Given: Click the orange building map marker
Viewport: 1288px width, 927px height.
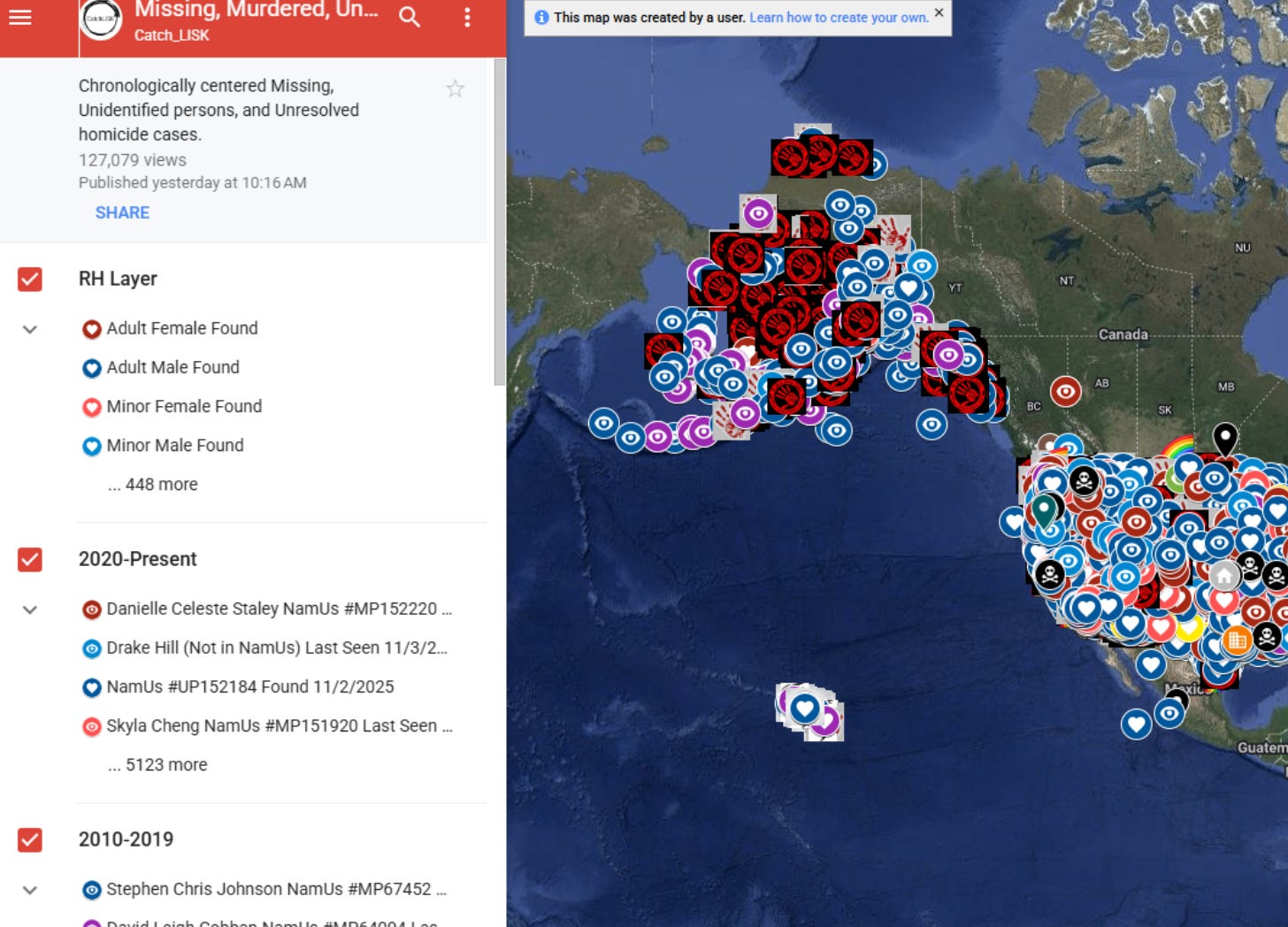Looking at the screenshot, I should click(x=1237, y=640).
